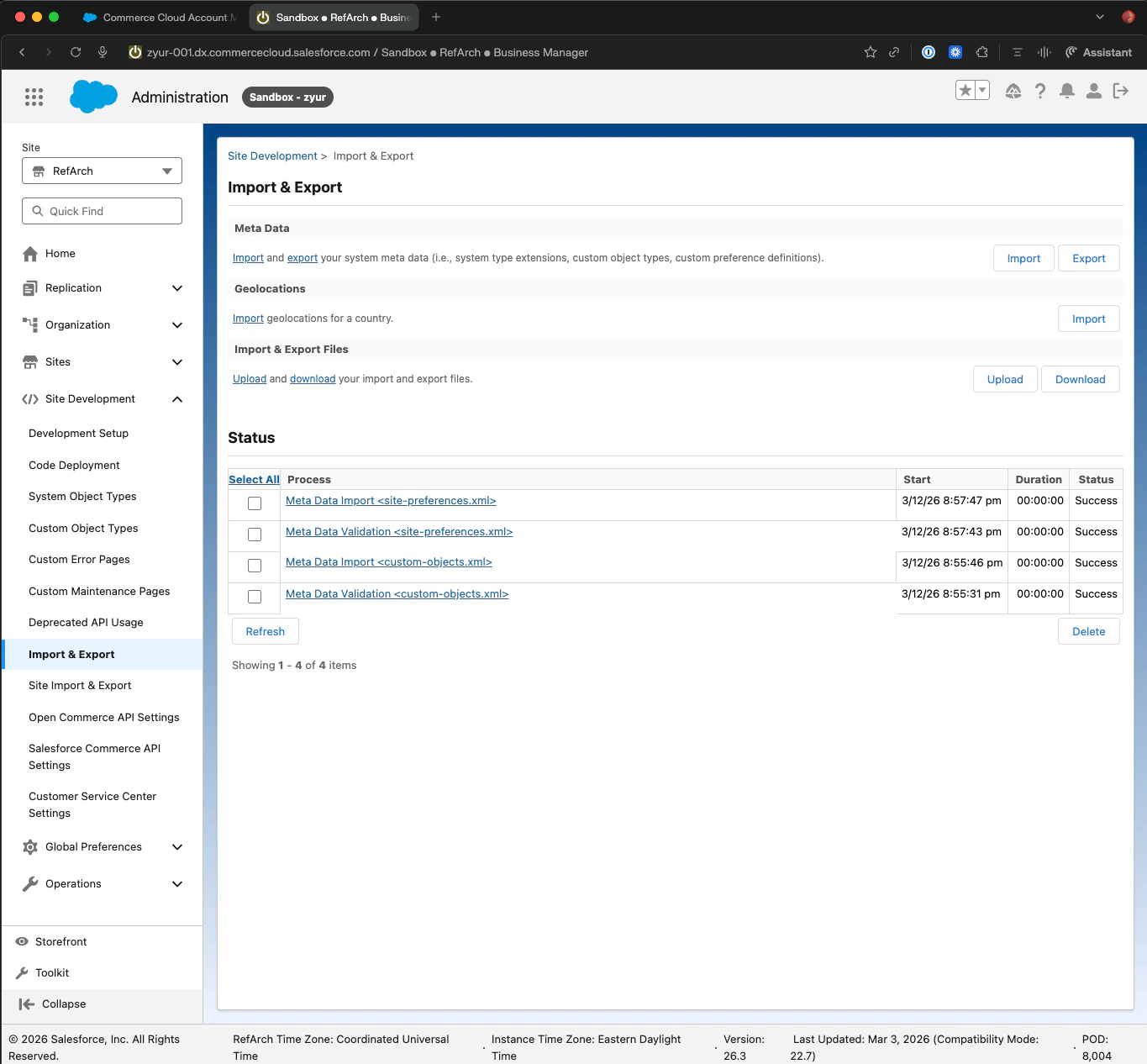Screen dimensions: 1147x1064
Task: Open the user profile icon
Action: pyautogui.click(x=1094, y=91)
